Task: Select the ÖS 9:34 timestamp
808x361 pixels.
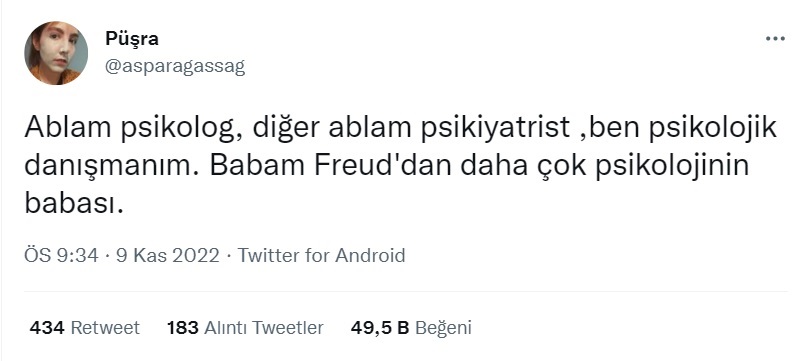Action: tap(61, 255)
